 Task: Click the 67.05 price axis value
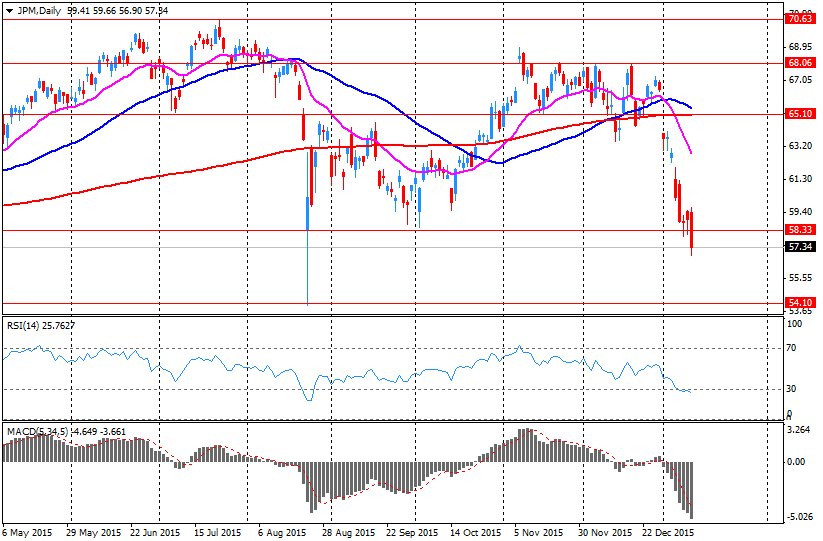(x=800, y=80)
